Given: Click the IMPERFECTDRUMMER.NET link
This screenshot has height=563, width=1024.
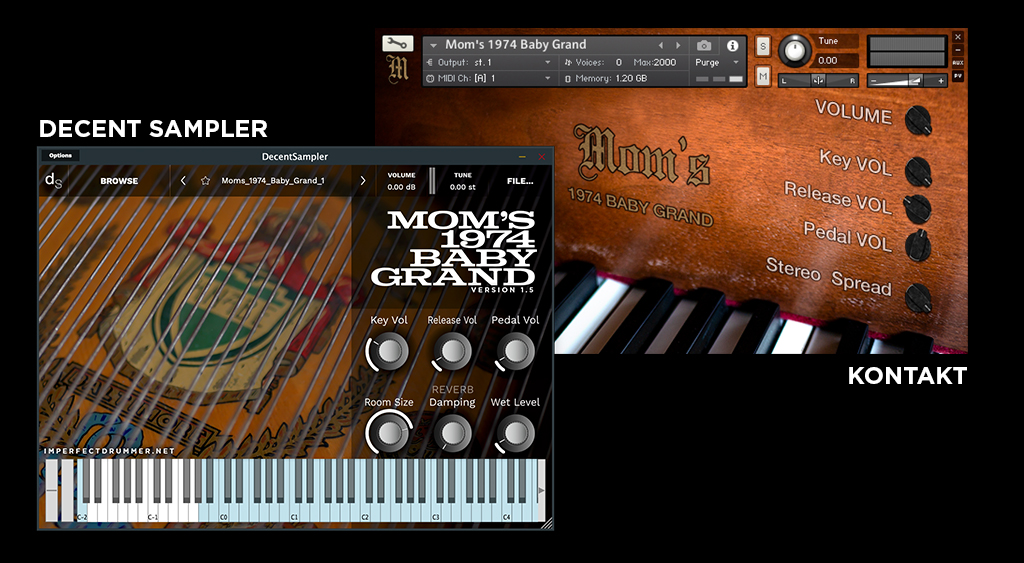Looking at the screenshot, I should pos(109,451).
